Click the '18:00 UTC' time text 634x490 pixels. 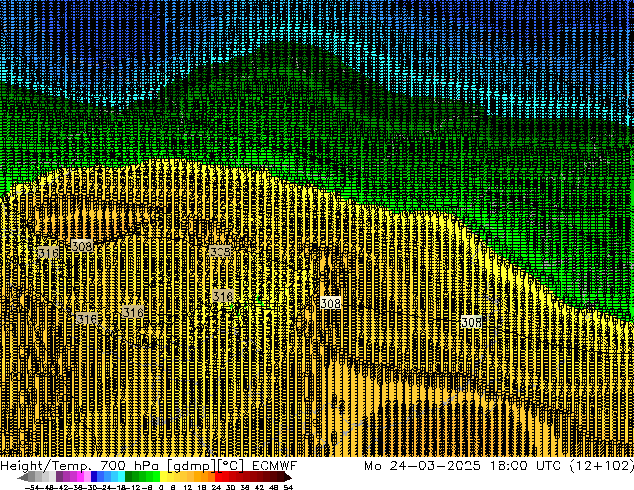[526, 466]
